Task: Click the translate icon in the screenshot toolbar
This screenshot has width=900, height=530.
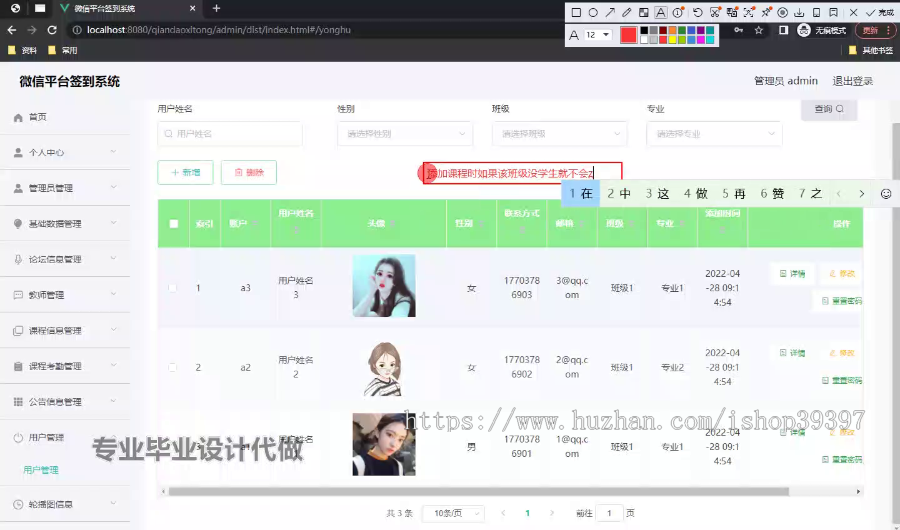Action: pos(732,12)
